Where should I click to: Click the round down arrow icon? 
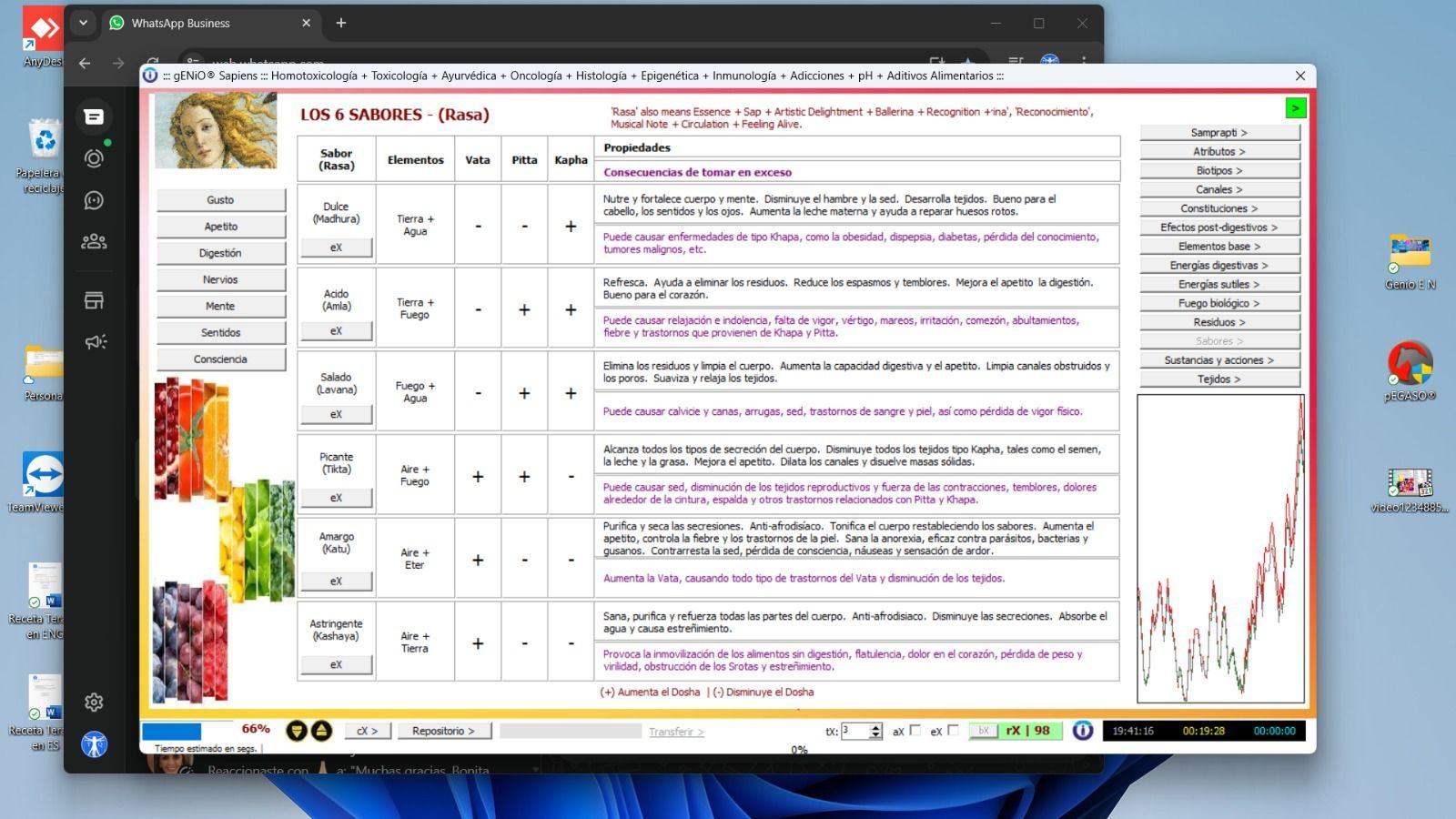297,731
